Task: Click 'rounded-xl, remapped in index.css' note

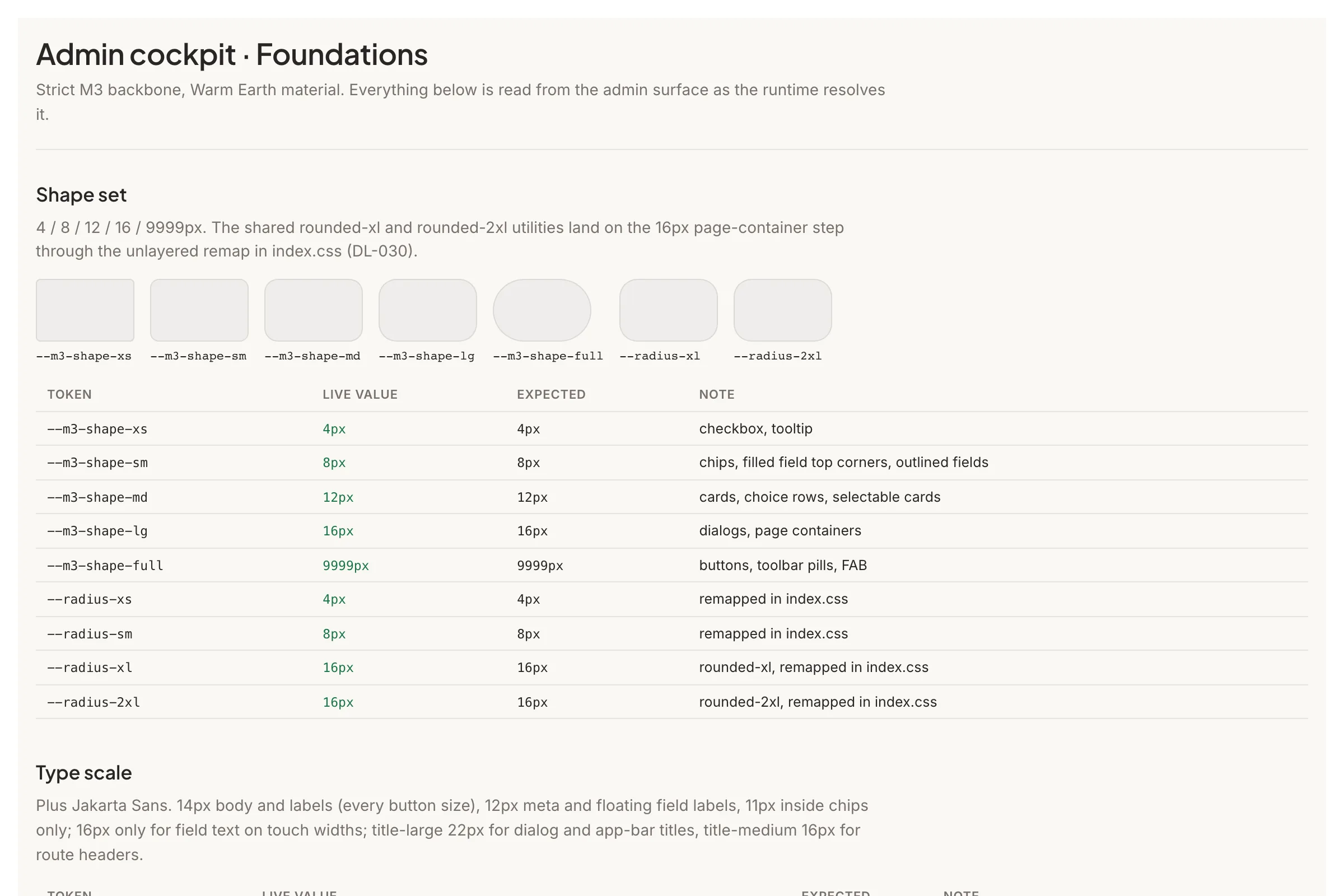Action: [814, 668]
